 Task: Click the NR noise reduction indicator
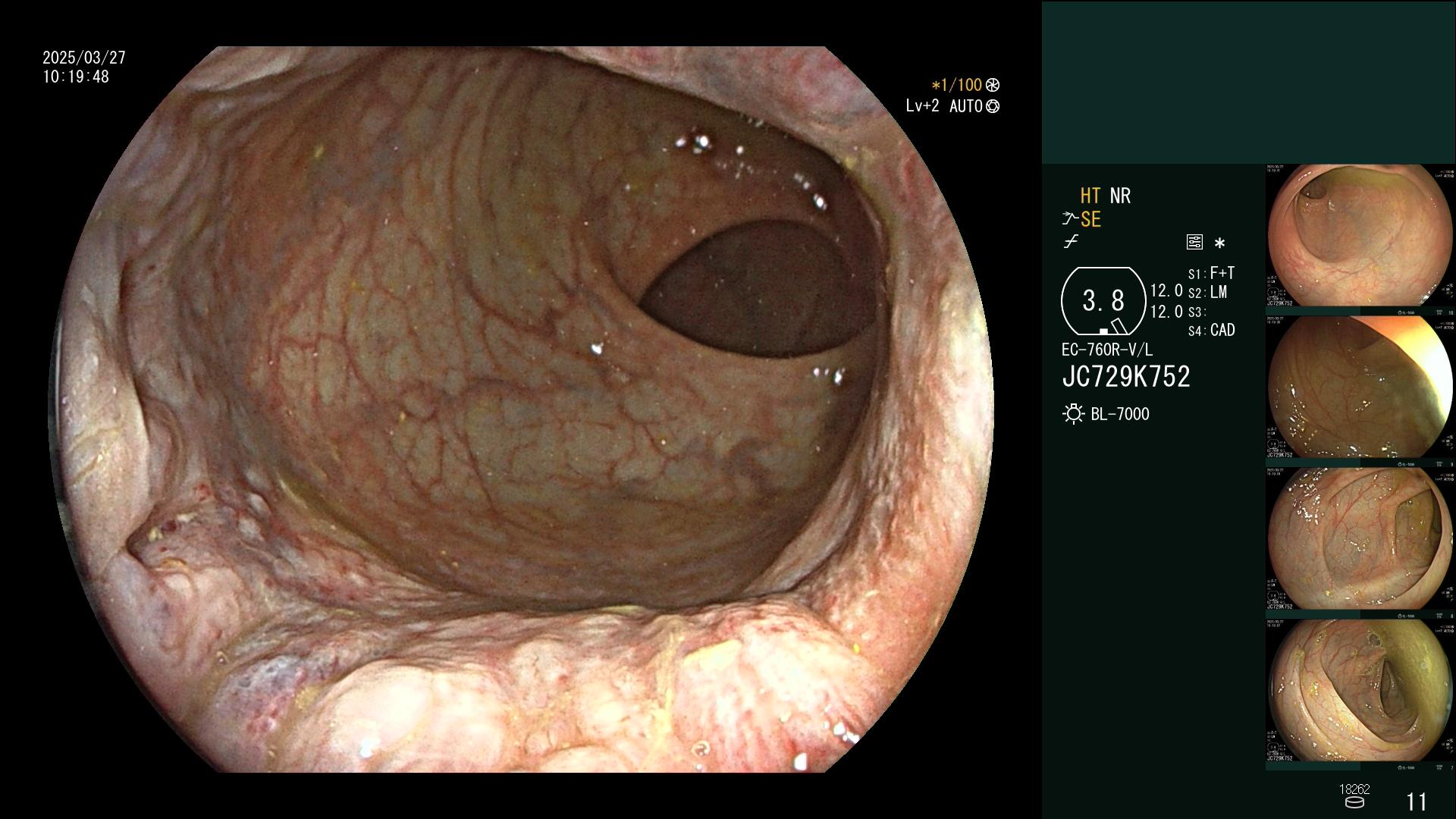click(1120, 196)
